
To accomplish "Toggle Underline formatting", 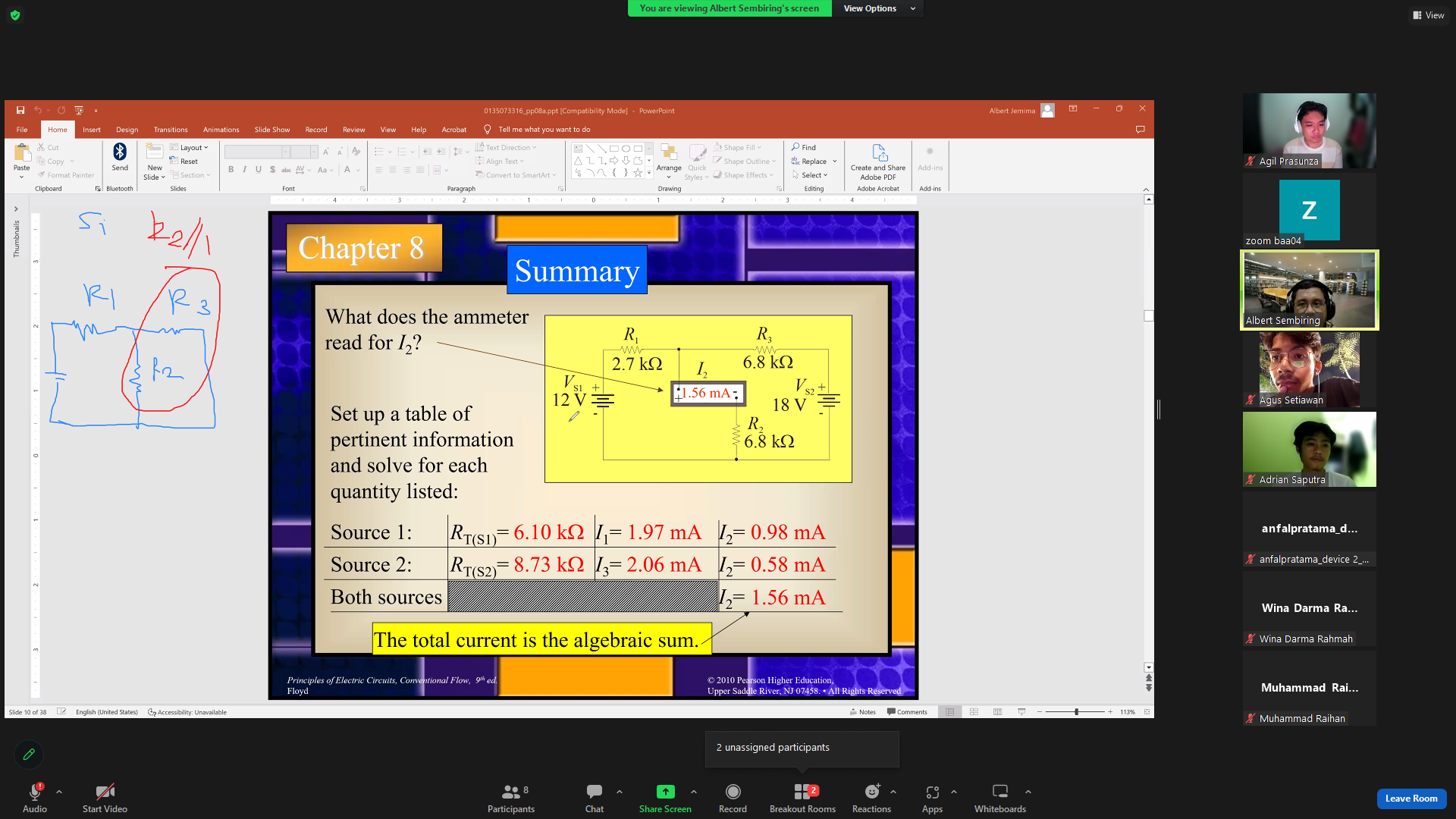I will 259,169.
